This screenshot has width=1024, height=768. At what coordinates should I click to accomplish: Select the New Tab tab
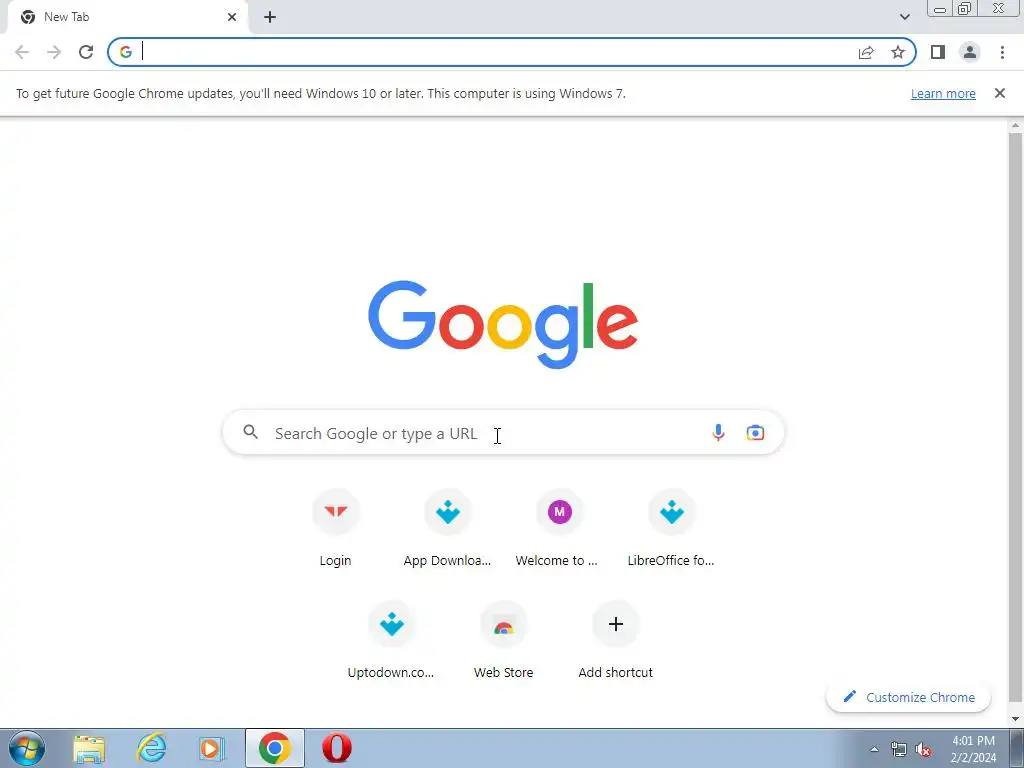pos(127,17)
